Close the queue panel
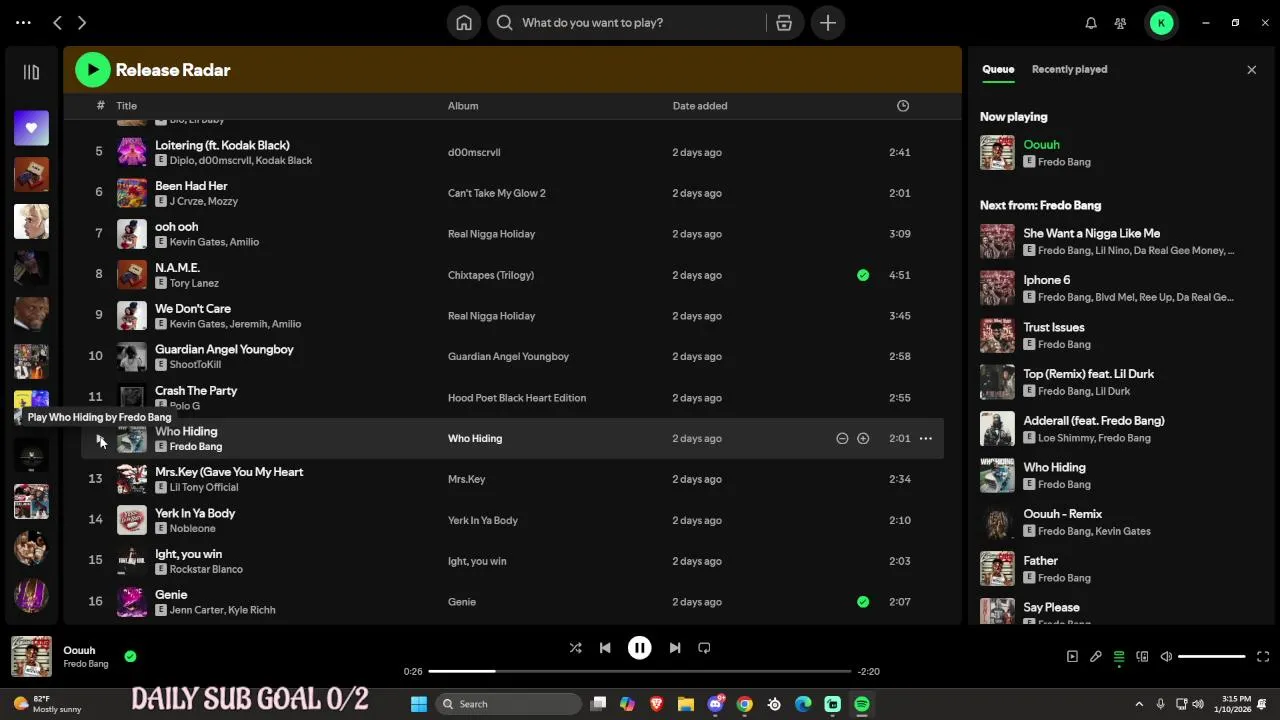This screenshot has width=1280, height=720. [1251, 69]
